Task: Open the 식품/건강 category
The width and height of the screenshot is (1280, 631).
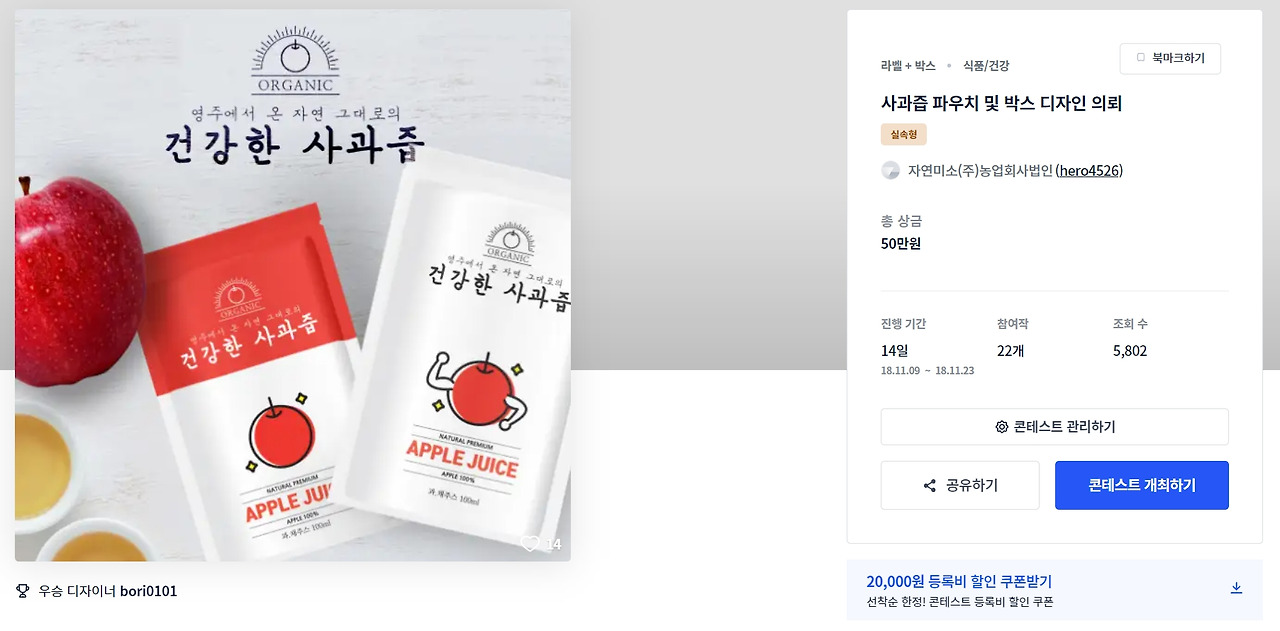Action: 986,65
